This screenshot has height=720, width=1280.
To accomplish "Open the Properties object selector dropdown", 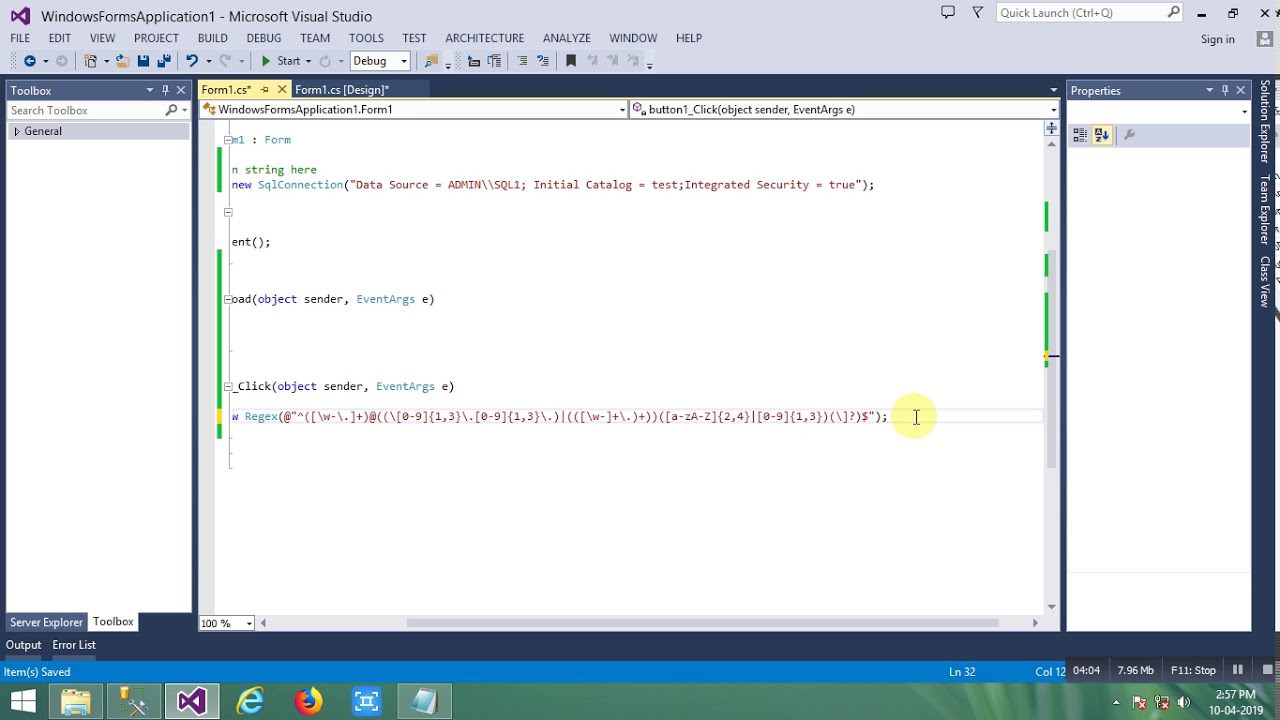I will coord(1244,111).
